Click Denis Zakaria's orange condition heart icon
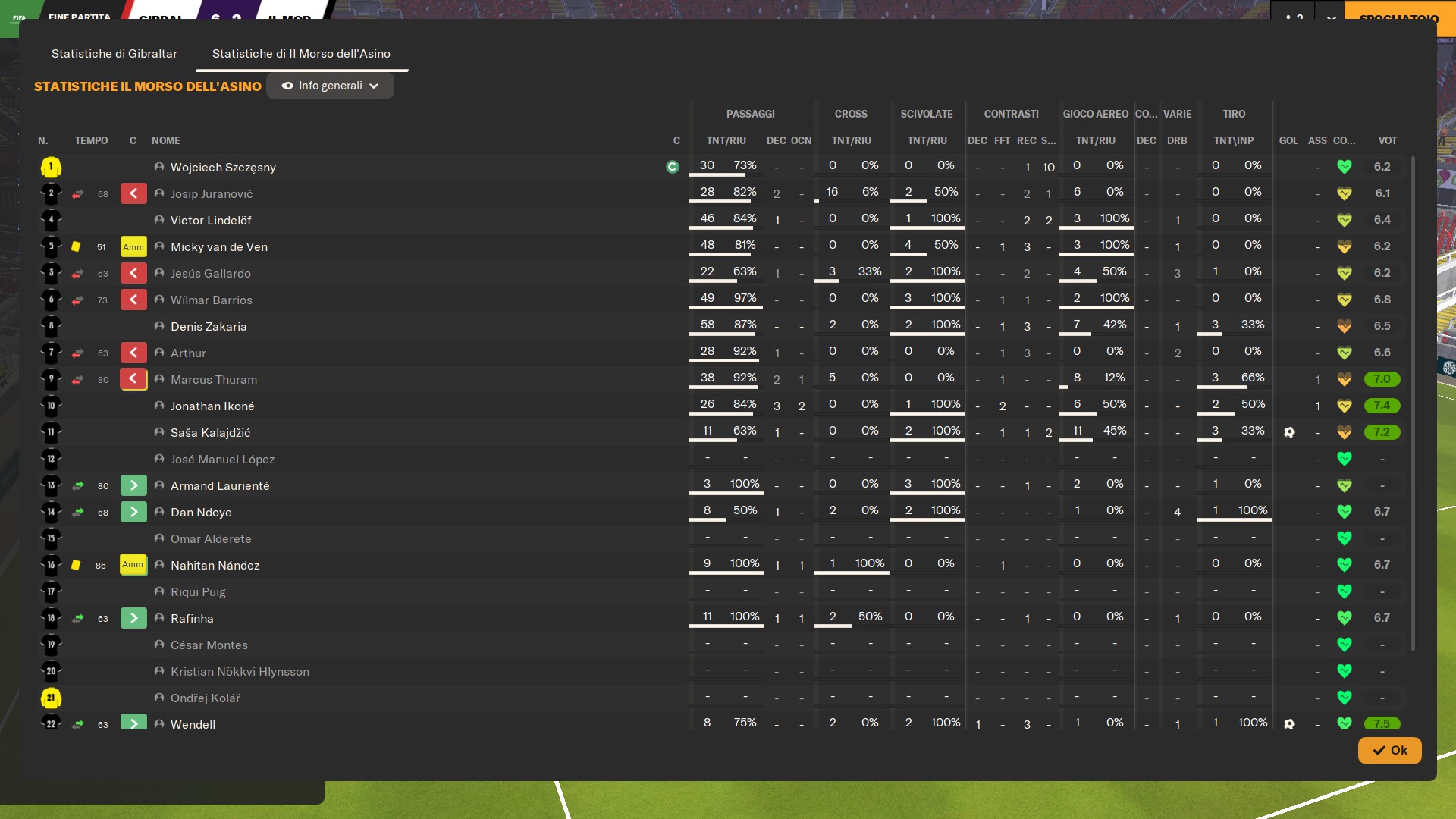The height and width of the screenshot is (819, 1456). [1344, 326]
